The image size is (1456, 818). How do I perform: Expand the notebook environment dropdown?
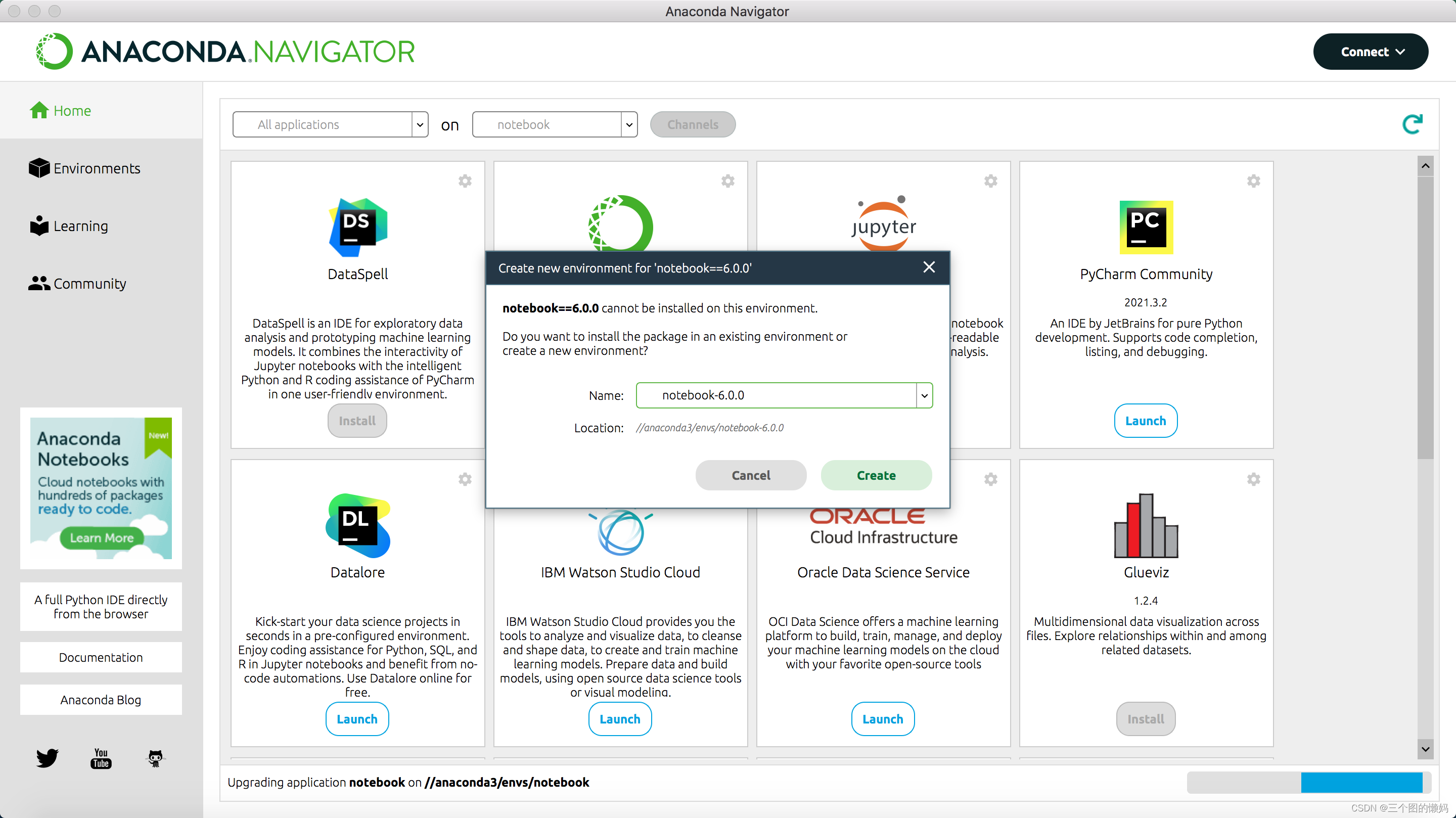[628, 124]
